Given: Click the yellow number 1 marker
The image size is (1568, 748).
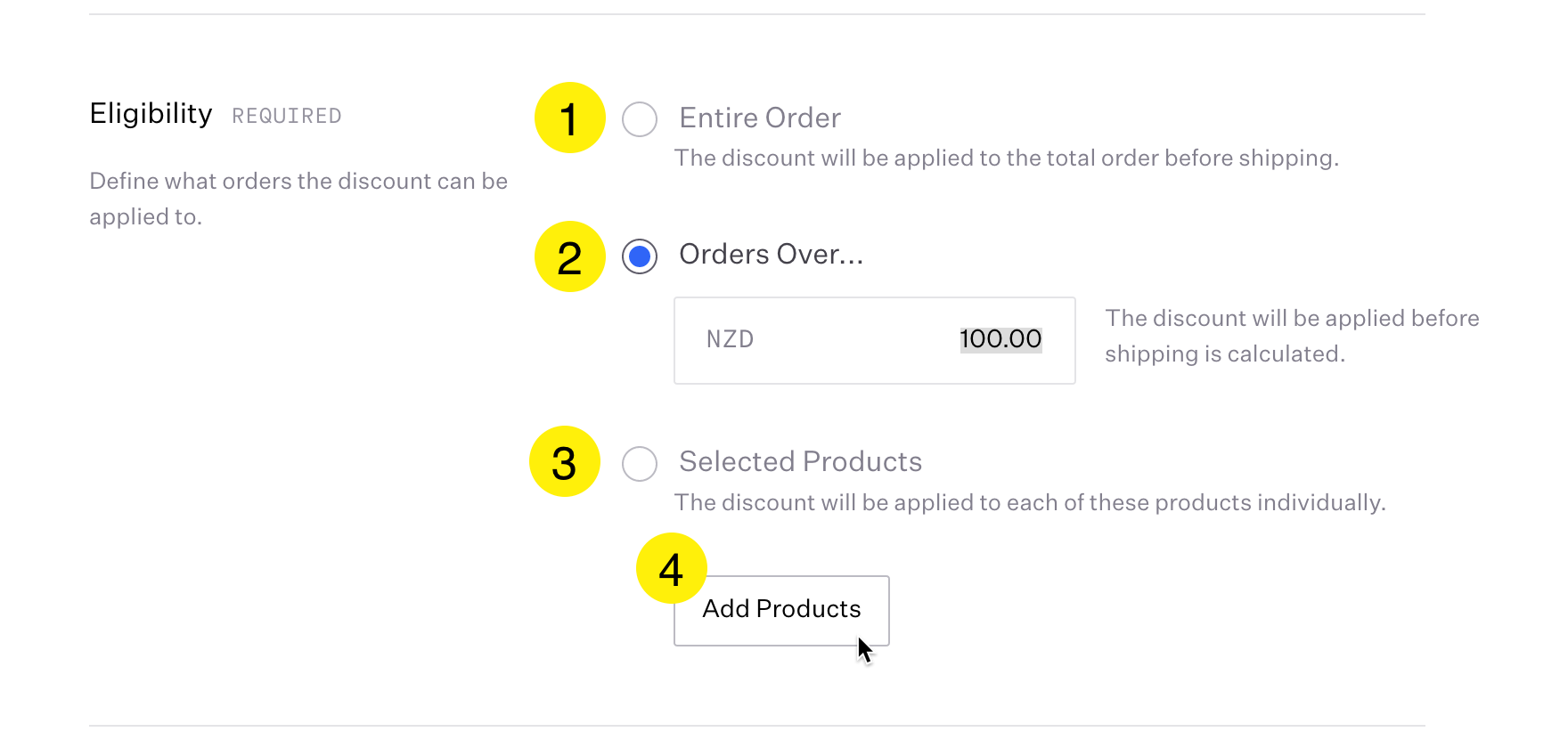Looking at the screenshot, I should (x=570, y=118).
